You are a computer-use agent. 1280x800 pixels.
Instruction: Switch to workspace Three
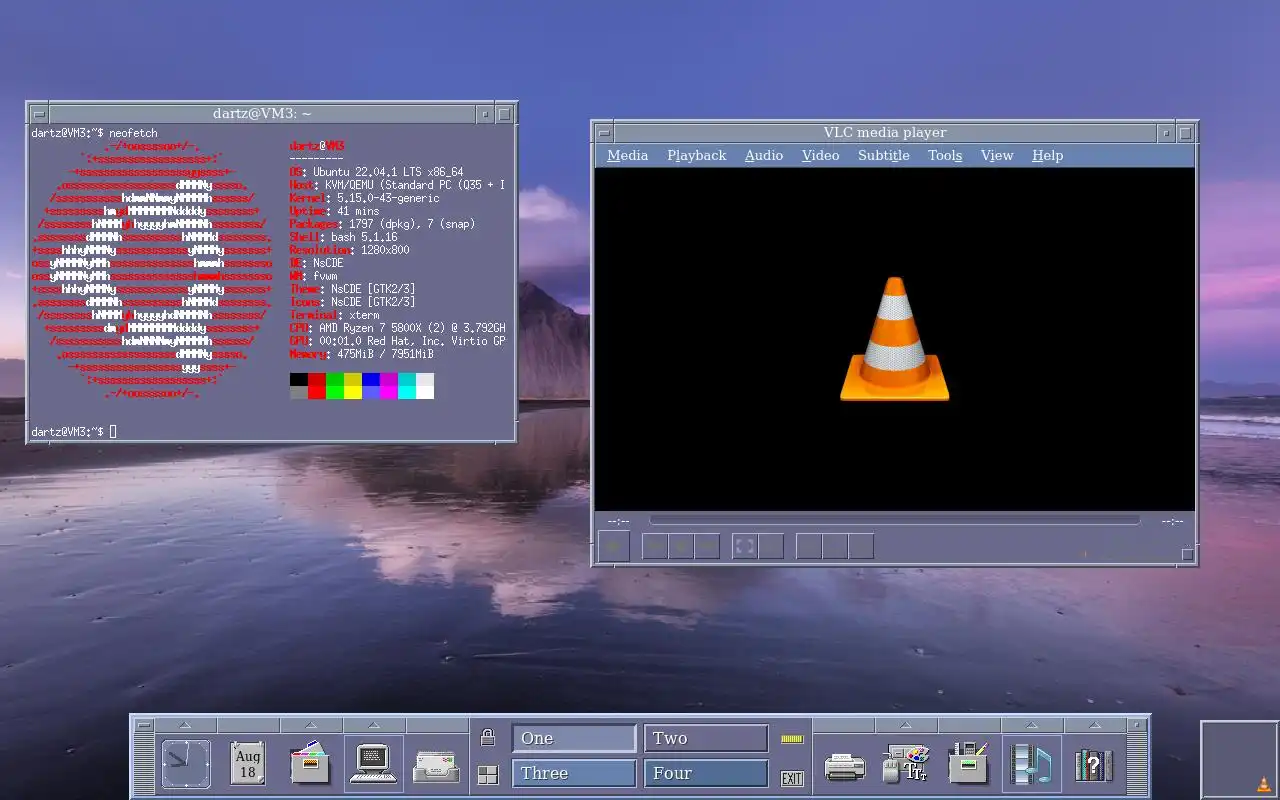click(x=574, y=773)
